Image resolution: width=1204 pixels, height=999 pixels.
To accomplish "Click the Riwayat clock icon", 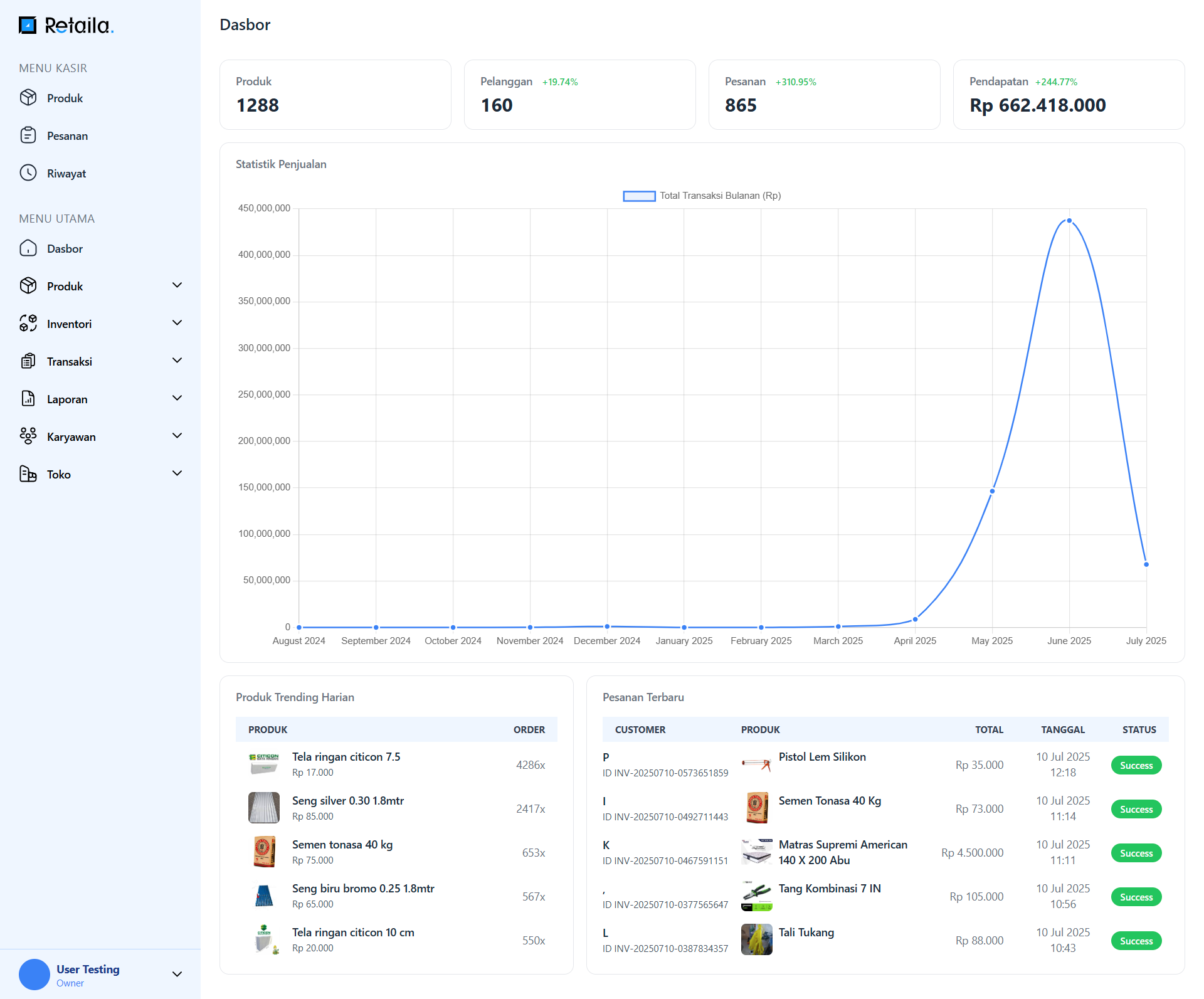I will click(29, 173).
